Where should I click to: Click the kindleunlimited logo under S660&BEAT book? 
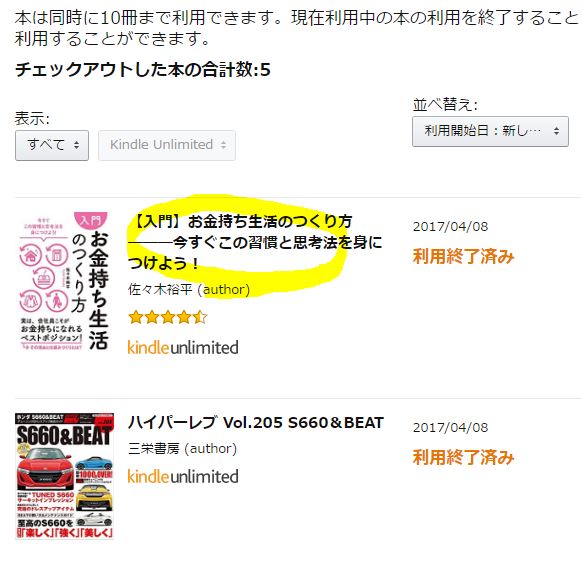pyautogui.click(x=183, y=476)
